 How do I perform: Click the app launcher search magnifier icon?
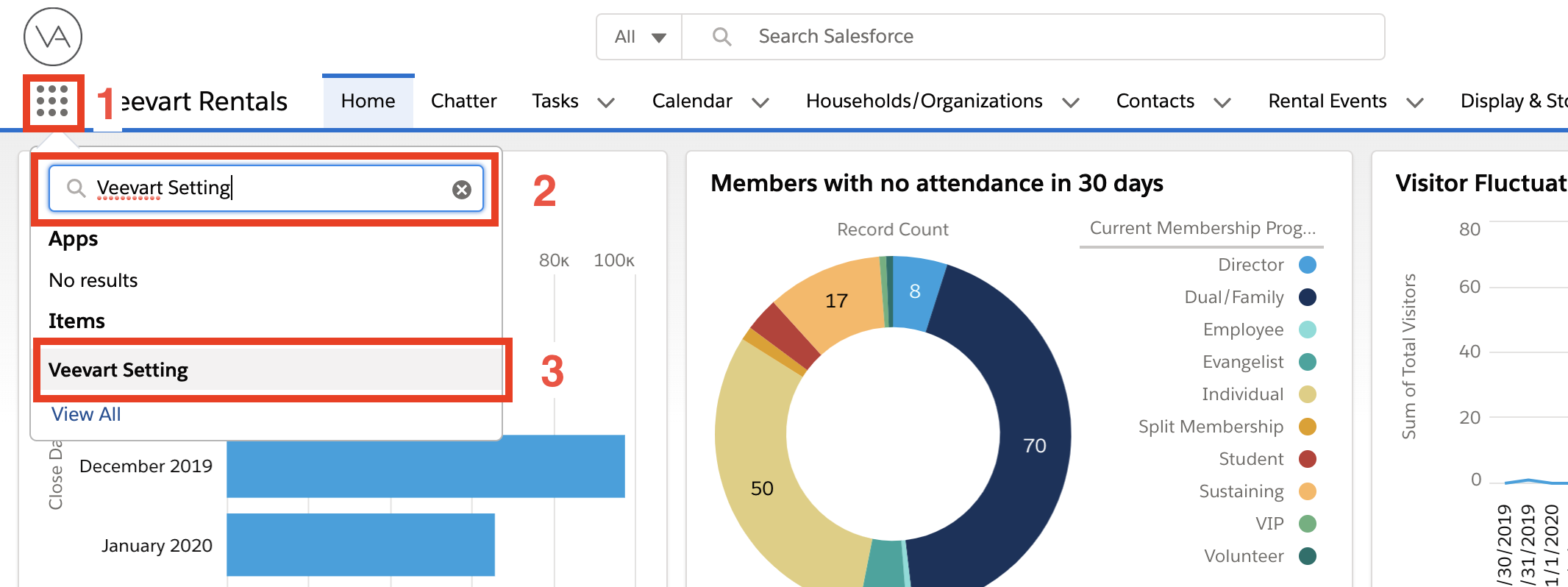click(x=76, y=188)
